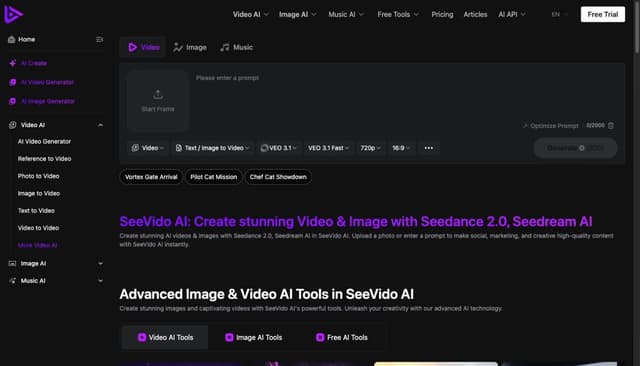This screenshot has width=640, height=366.
Task: Open the Text / Image to Video dropdown
Action: pos(212,148)
